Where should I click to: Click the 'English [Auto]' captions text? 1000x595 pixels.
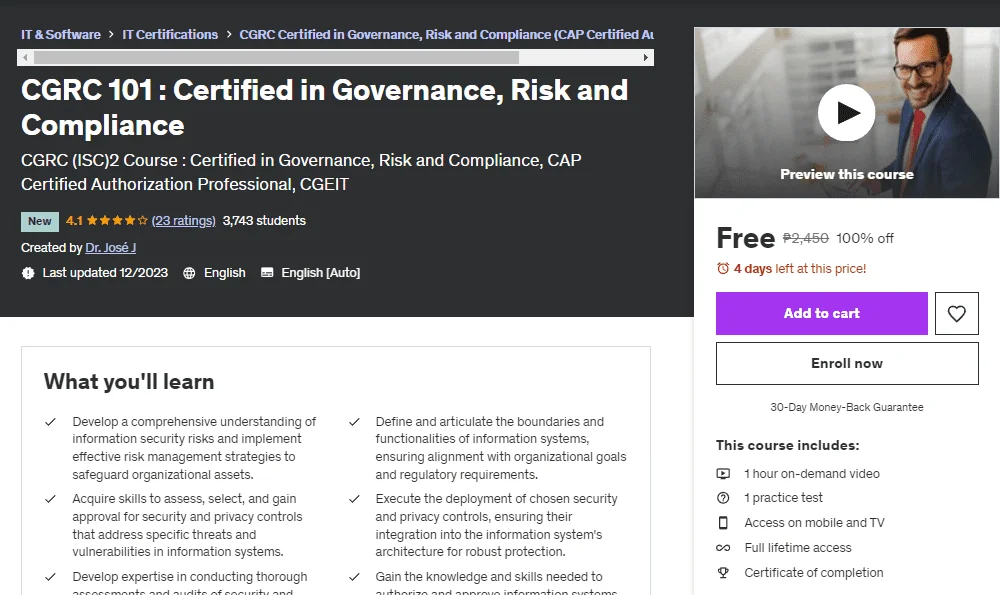[x=321, y=273]
